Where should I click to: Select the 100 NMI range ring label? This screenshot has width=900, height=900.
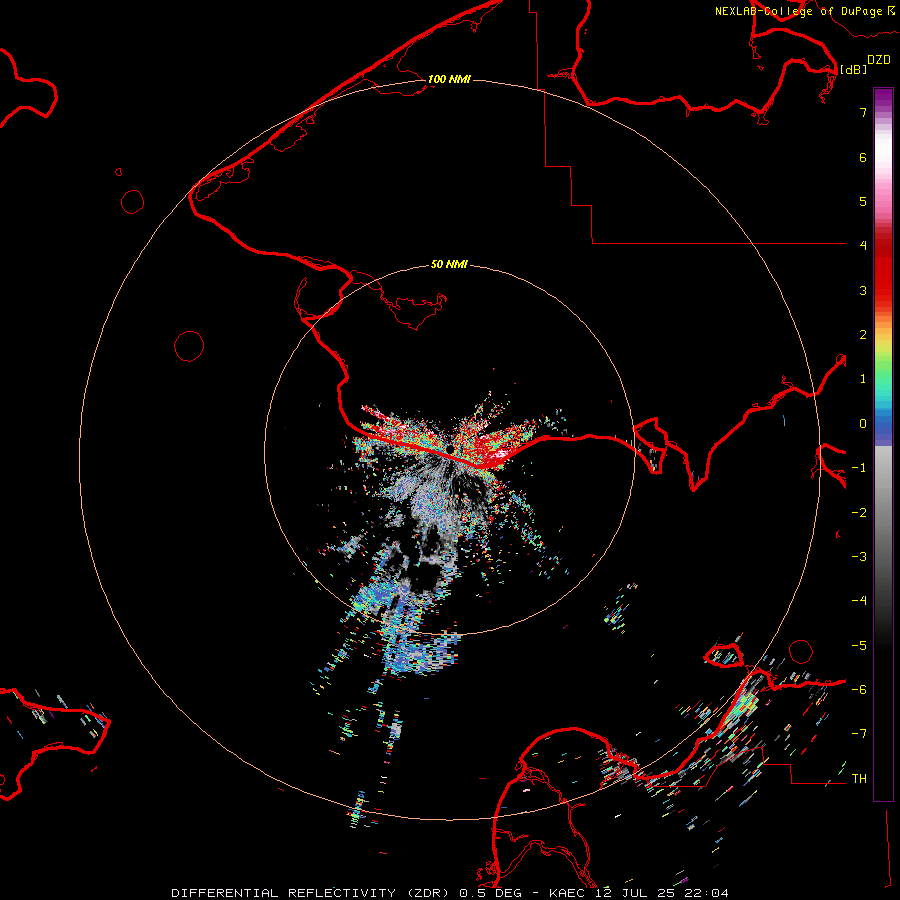449,79
